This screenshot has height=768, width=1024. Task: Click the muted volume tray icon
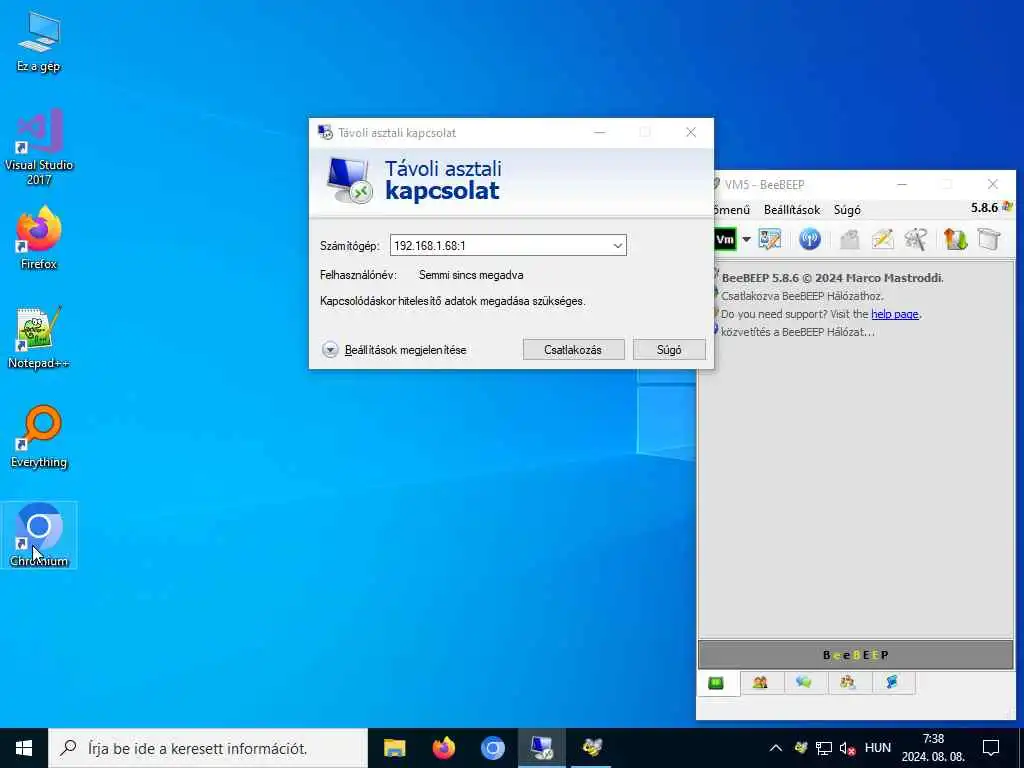point(848,748)
